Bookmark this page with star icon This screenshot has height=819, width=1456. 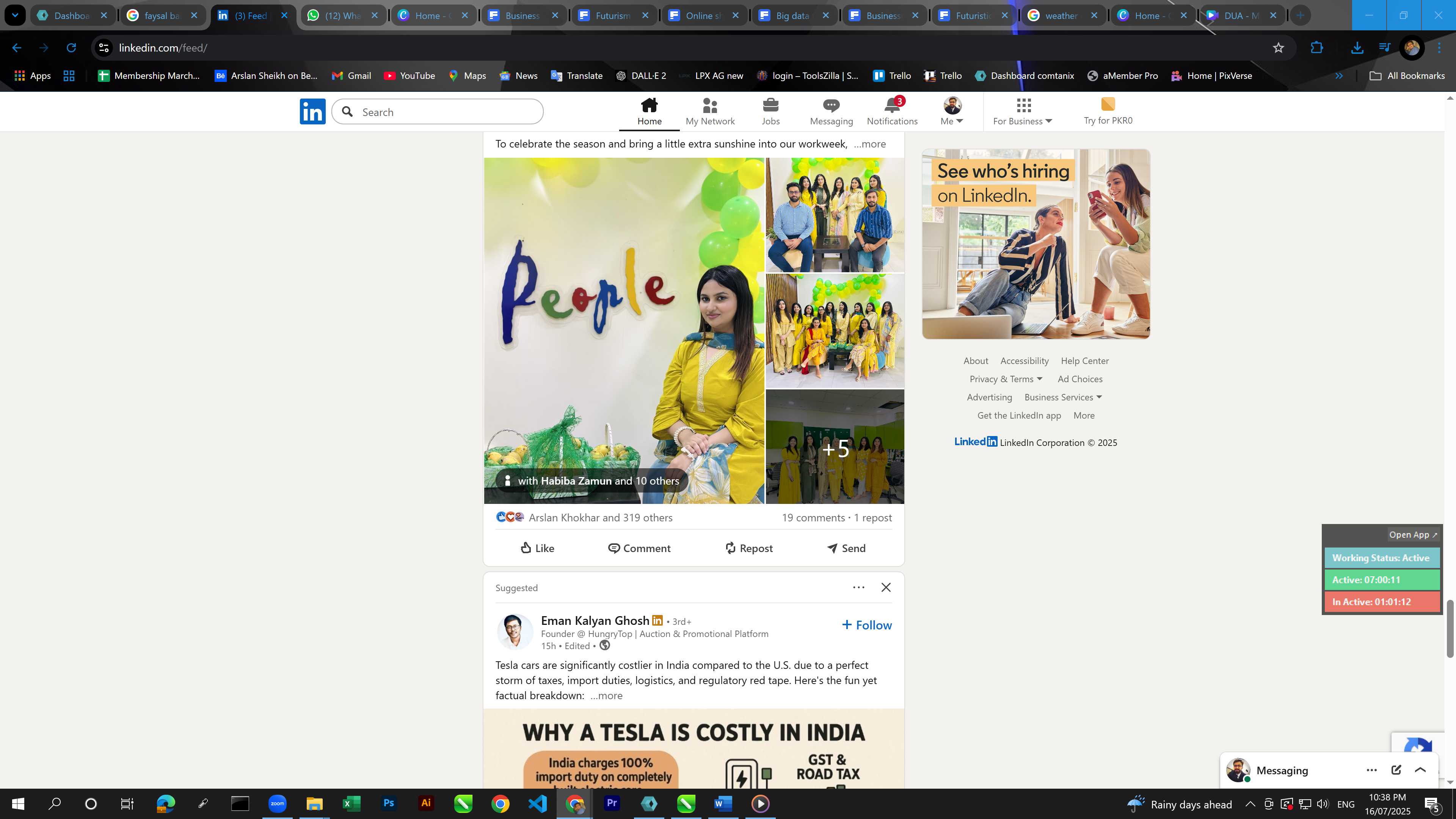point(1279,48)
